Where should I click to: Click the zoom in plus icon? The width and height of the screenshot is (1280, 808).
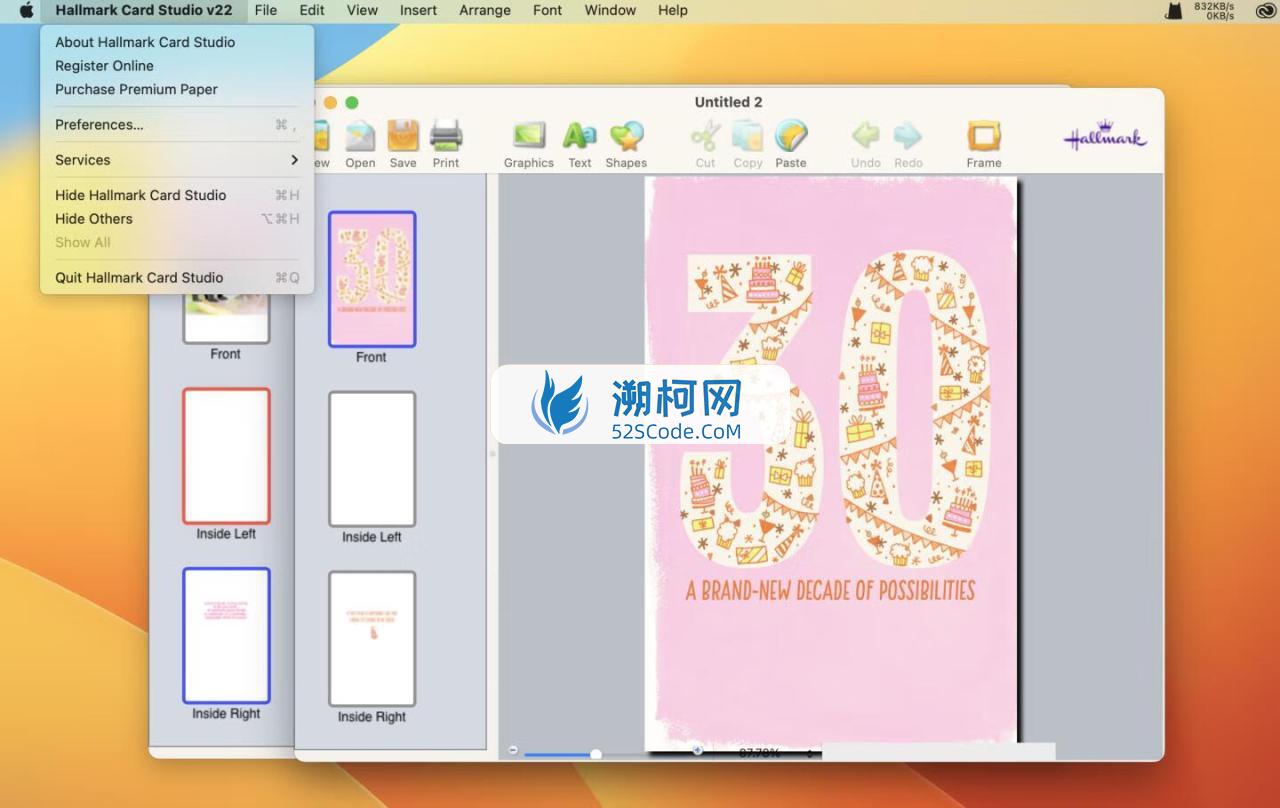(698, 751)
